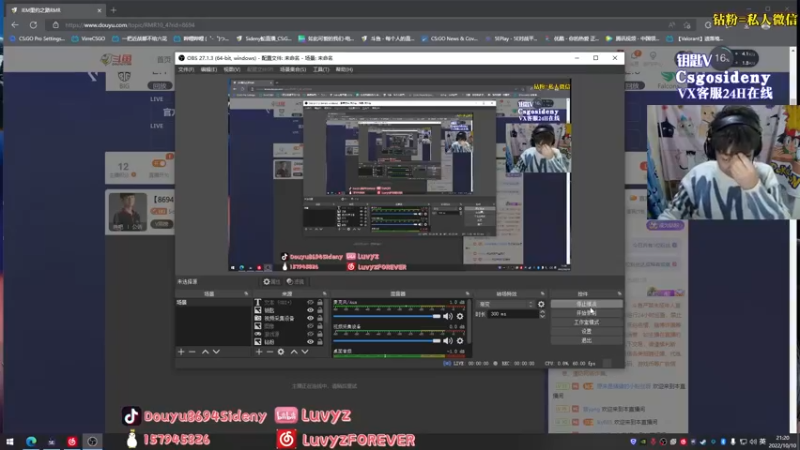Image resolution: width=800 pixels, height=450 pixels.
Task: Move source up in the sources panel
Action: [294, 352]
